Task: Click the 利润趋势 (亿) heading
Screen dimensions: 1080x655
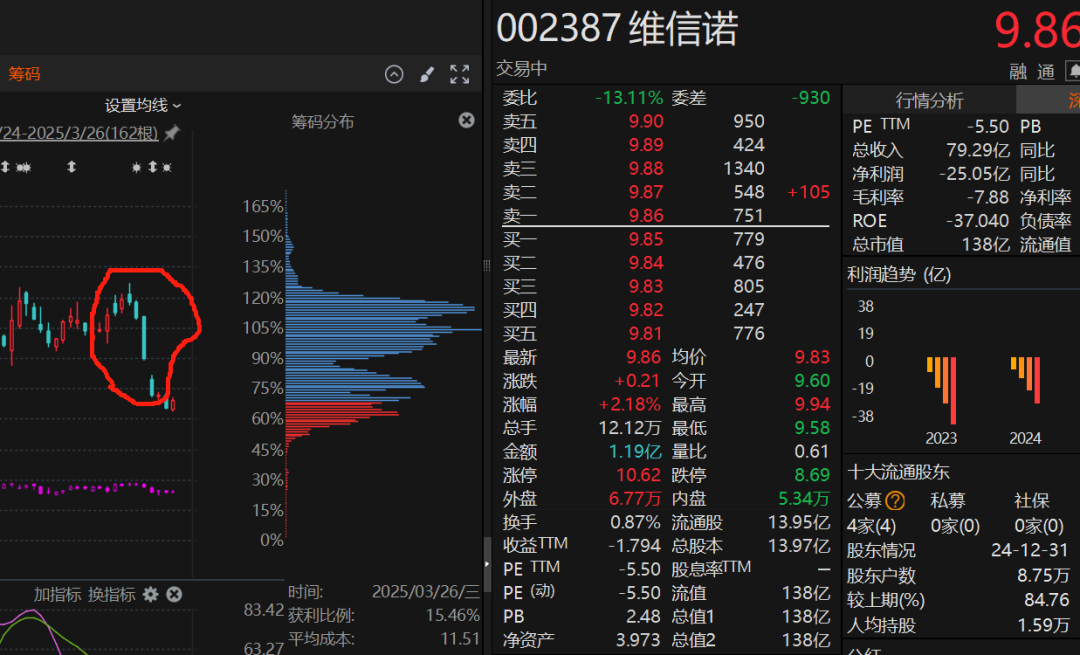Action: pos(899,275)
